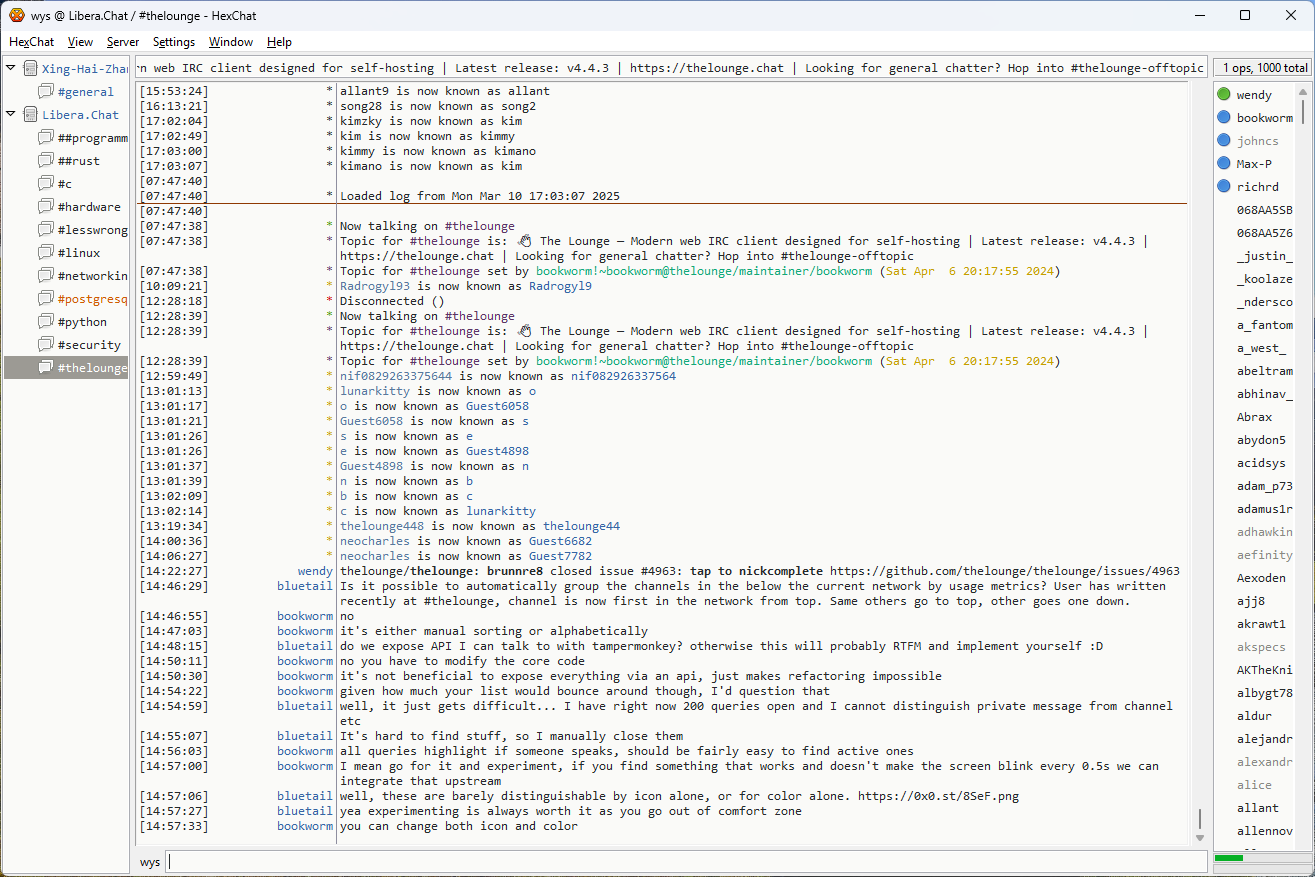Click the HexChat app icon in title bar

(x=17, y=15)
